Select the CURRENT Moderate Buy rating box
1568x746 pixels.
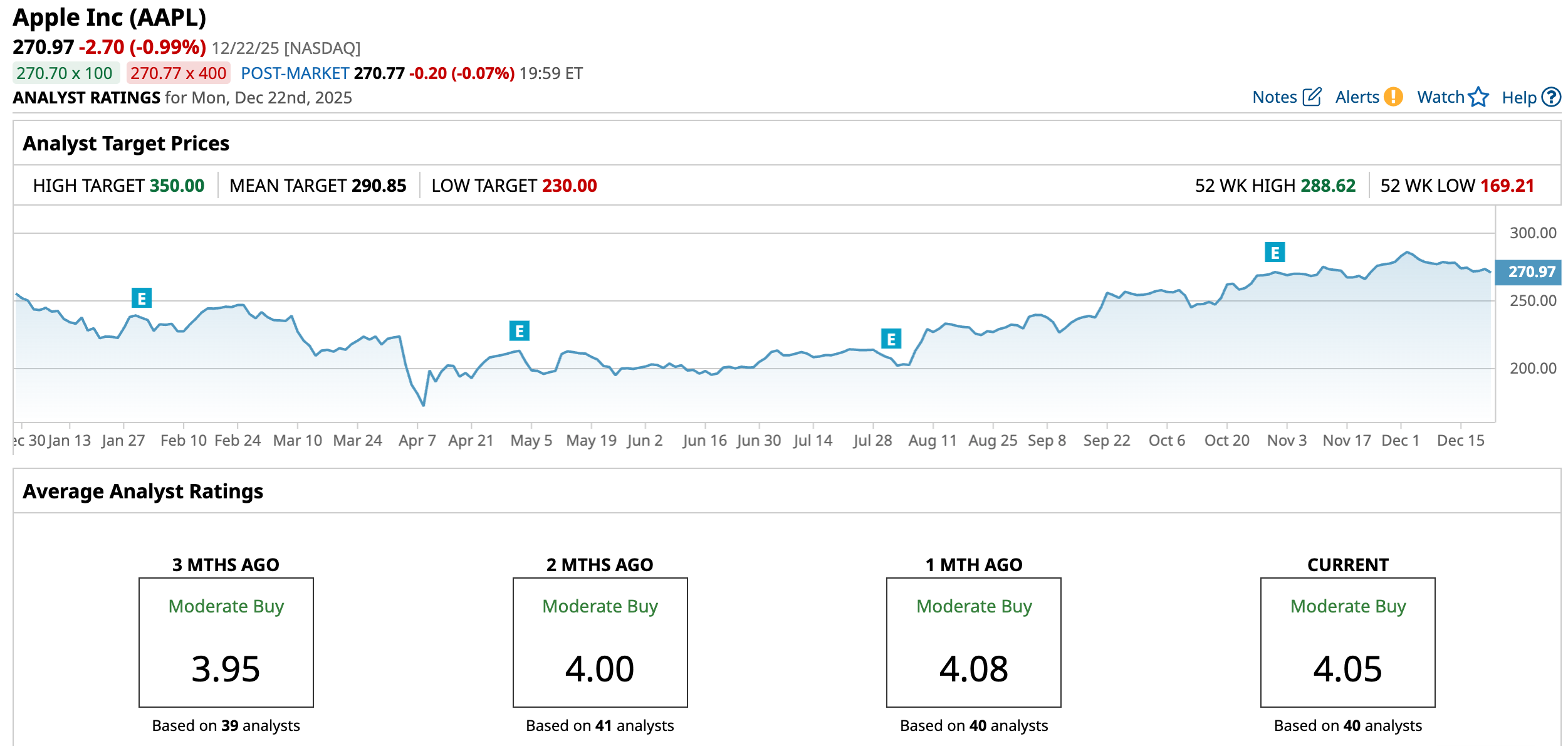click(x=1347, y=642)
